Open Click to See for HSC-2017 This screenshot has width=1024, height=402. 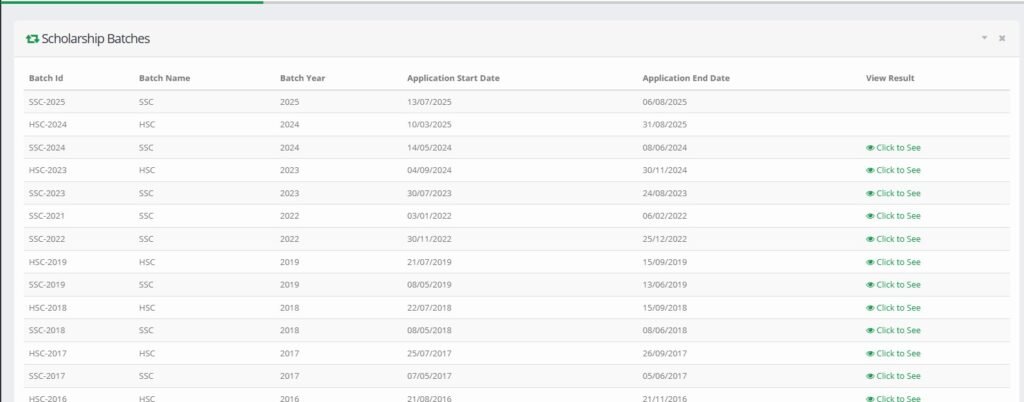point(897,353)
